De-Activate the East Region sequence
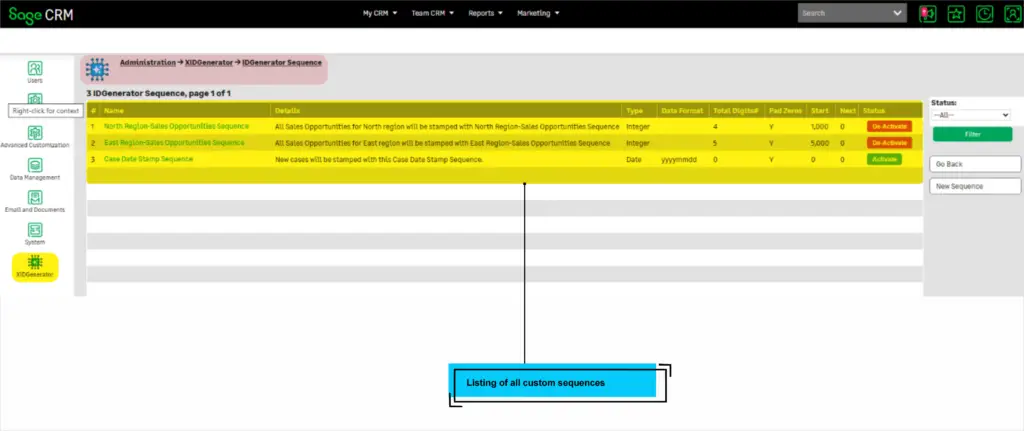The width and height of the screenshot is (1024, 431). [x=889, y=143]
